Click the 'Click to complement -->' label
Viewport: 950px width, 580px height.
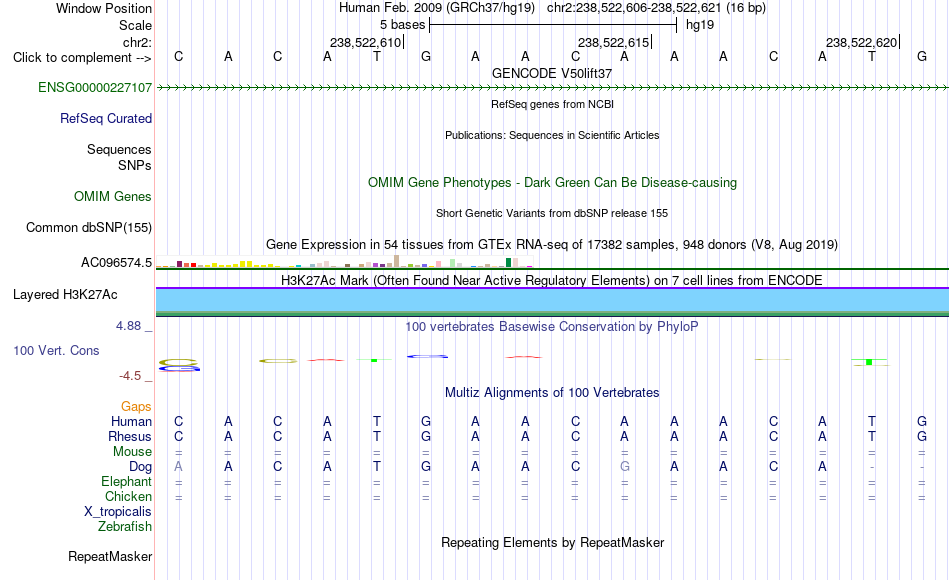[x=82, y=58]
